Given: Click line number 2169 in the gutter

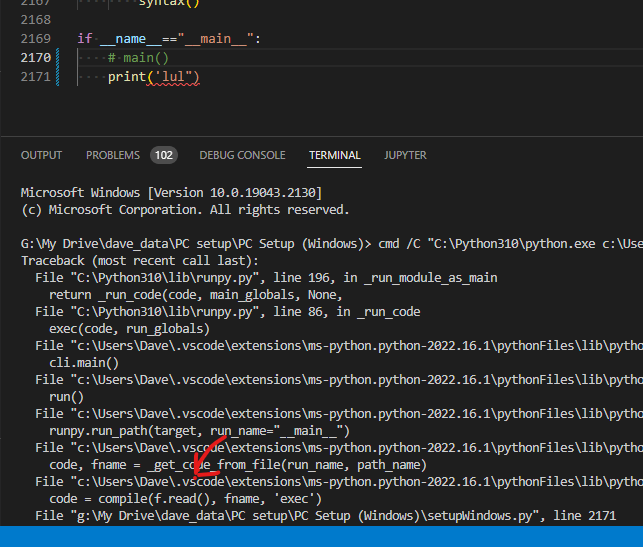Looking at the screenshot, I should [36, 39].
